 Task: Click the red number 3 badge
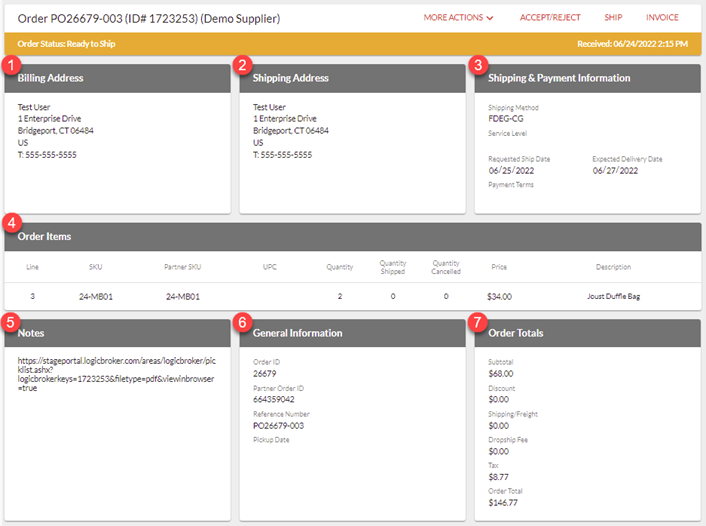(x=478, y=64)
